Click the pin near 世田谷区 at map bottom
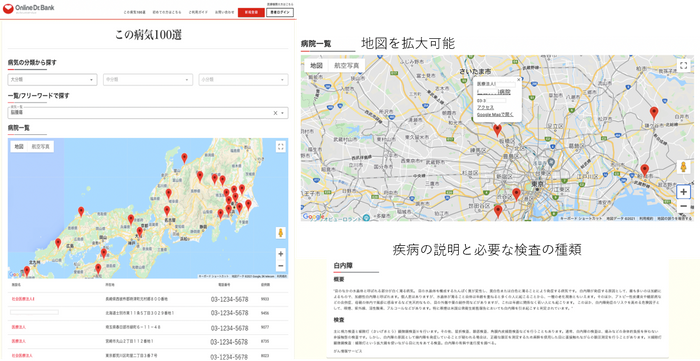 point(498,211)
